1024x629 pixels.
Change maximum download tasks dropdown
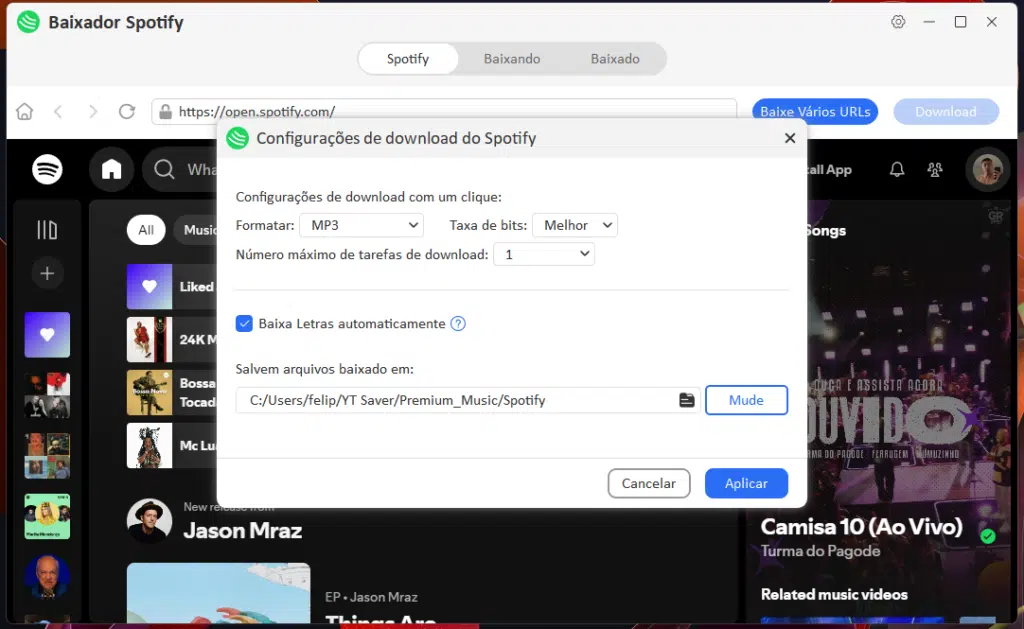(x=544, y=253)
